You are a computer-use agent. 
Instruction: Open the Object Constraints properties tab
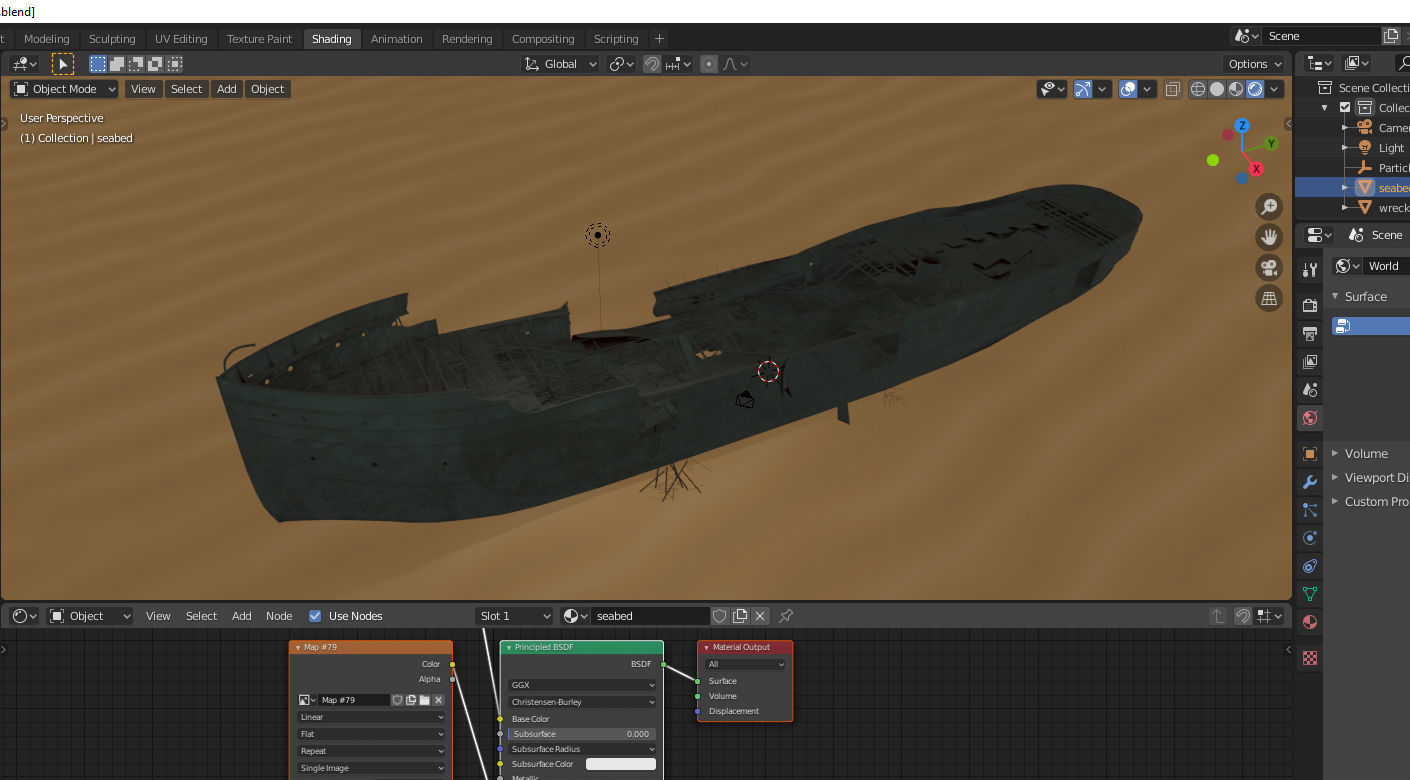1310,566
